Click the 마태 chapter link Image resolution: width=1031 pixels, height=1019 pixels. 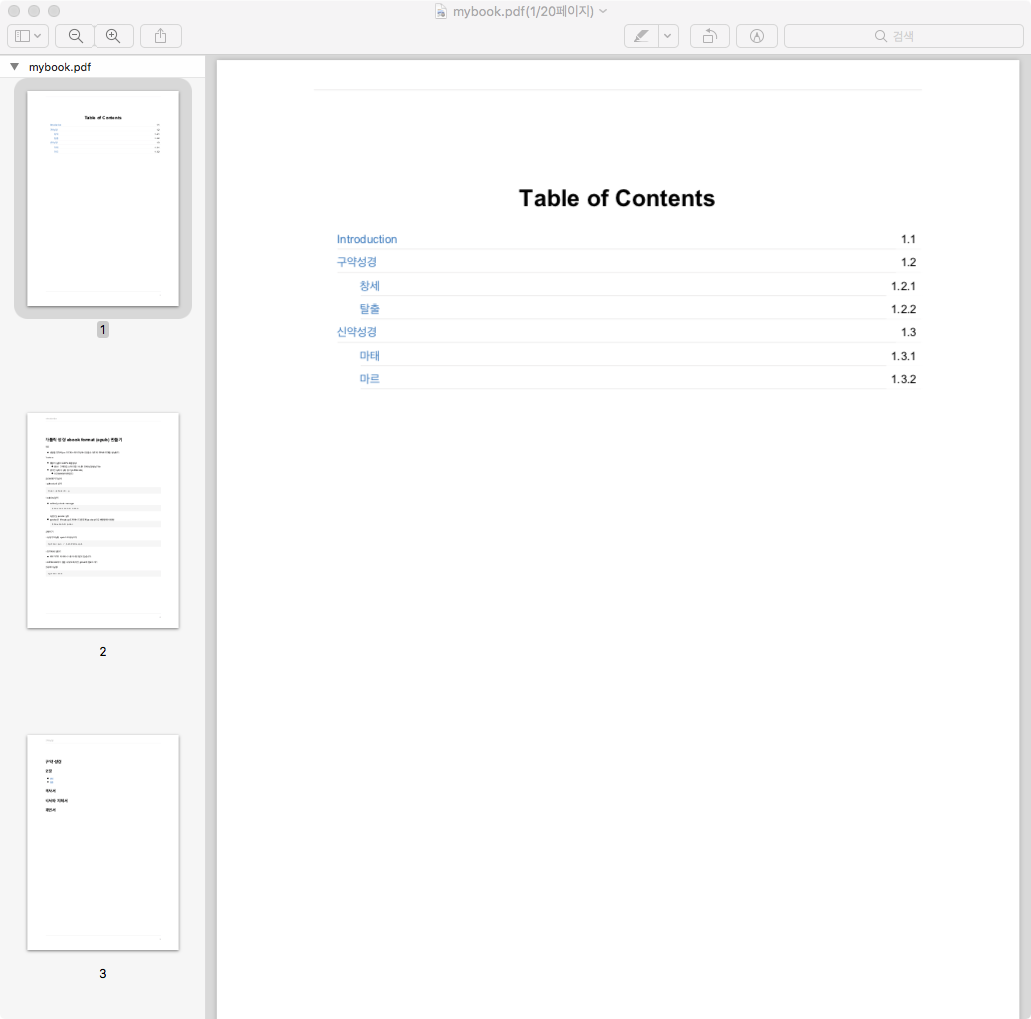point(370,356)
